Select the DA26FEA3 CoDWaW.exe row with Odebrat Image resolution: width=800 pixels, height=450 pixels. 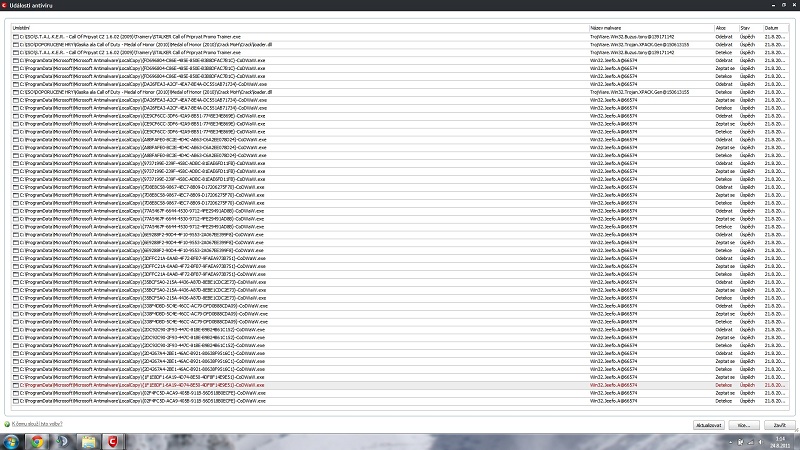coord(400,84)
